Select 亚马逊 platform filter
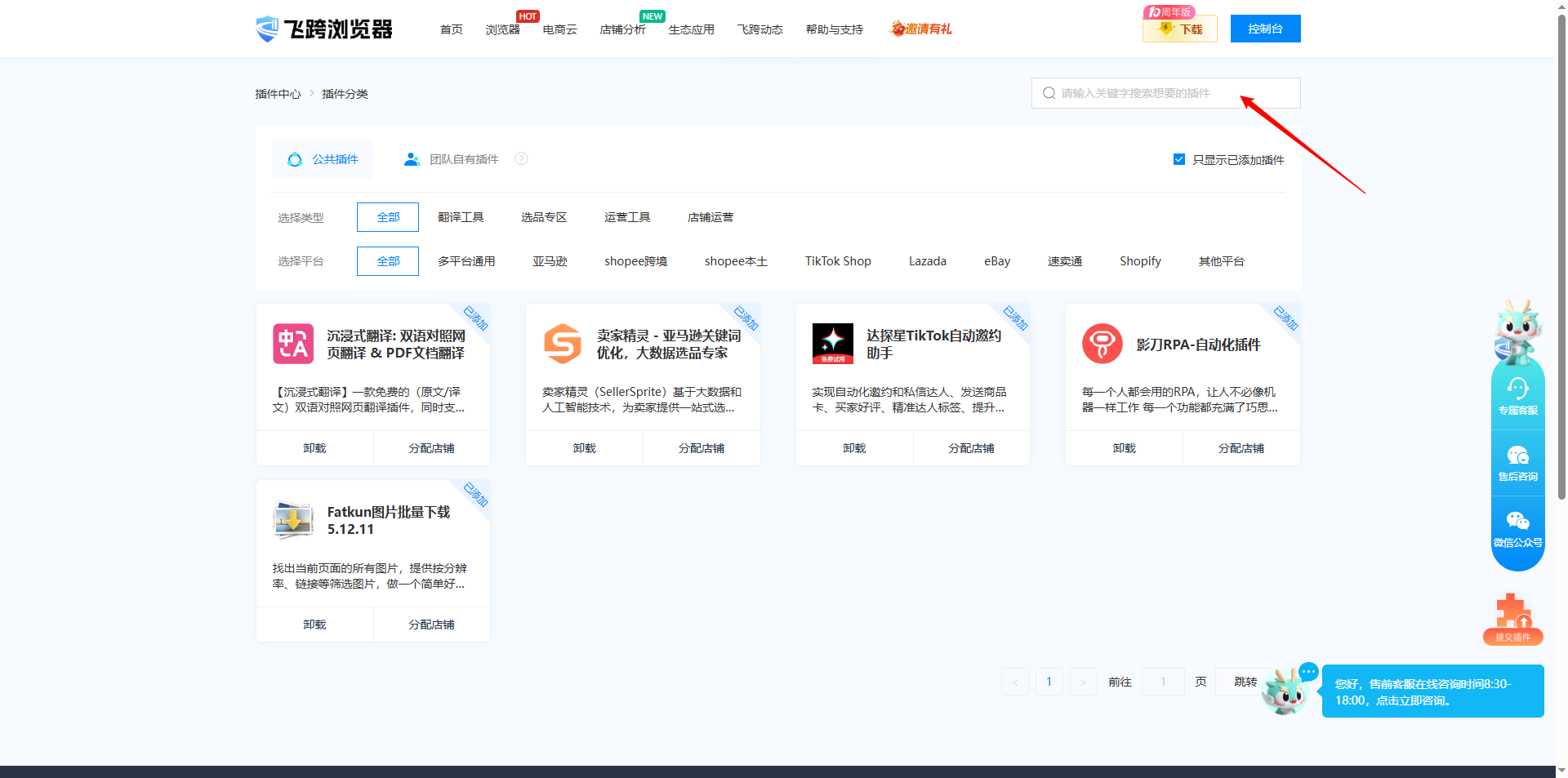Image resolution: width=1568 pixels, height=778 pixels. 550,261
